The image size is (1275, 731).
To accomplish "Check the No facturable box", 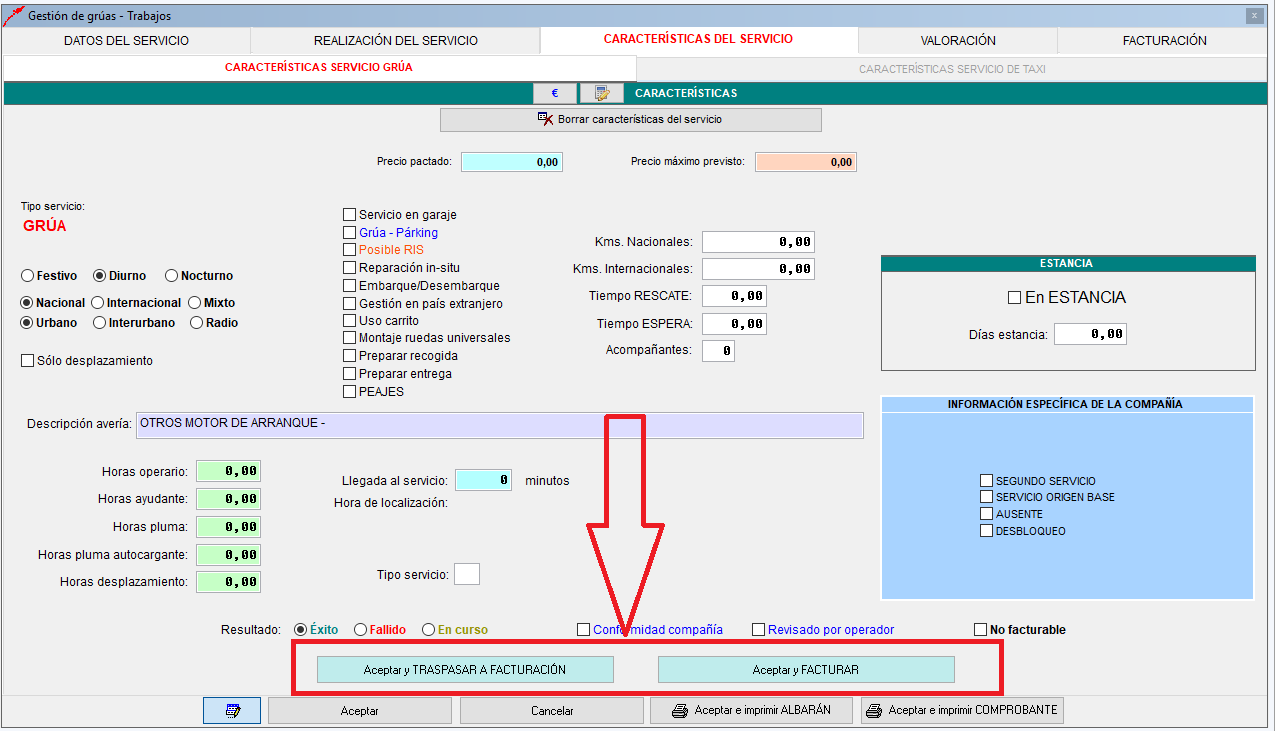I will click(x=981, y=630).
